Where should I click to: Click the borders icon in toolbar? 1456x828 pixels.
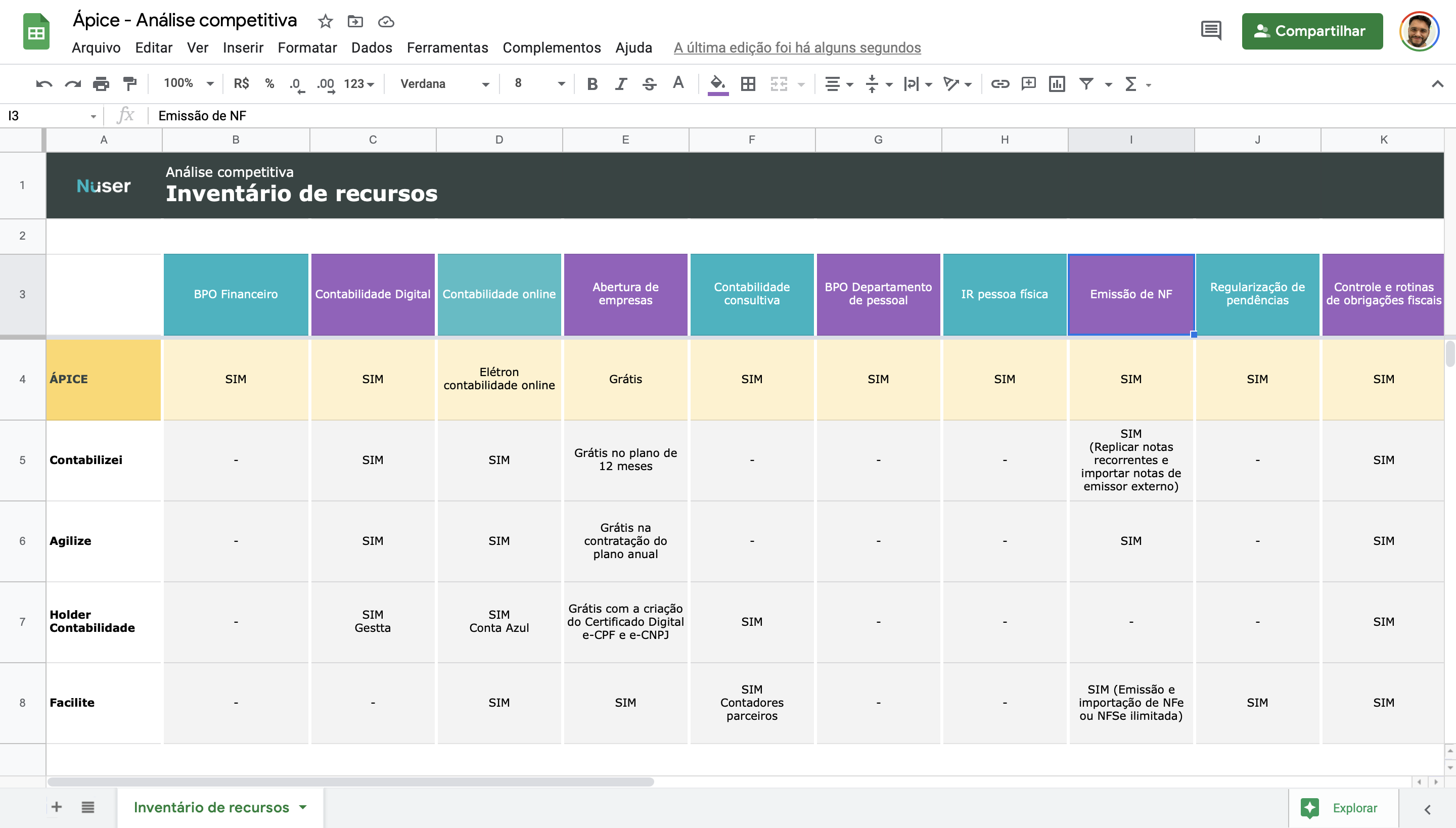tap(748, 83)
